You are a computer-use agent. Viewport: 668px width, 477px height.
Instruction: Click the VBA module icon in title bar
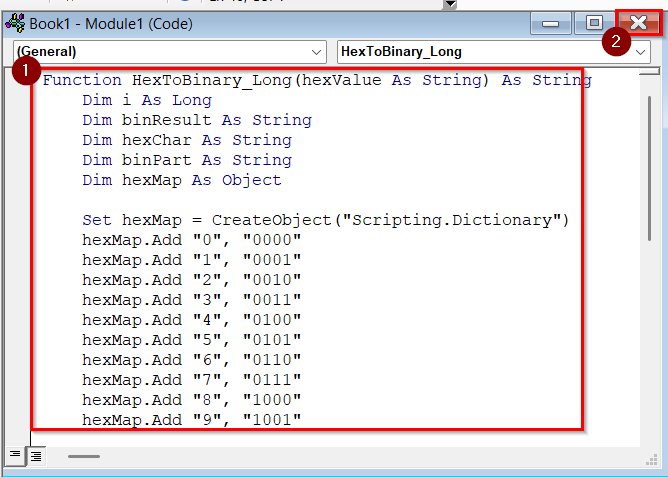pos(15,23)
